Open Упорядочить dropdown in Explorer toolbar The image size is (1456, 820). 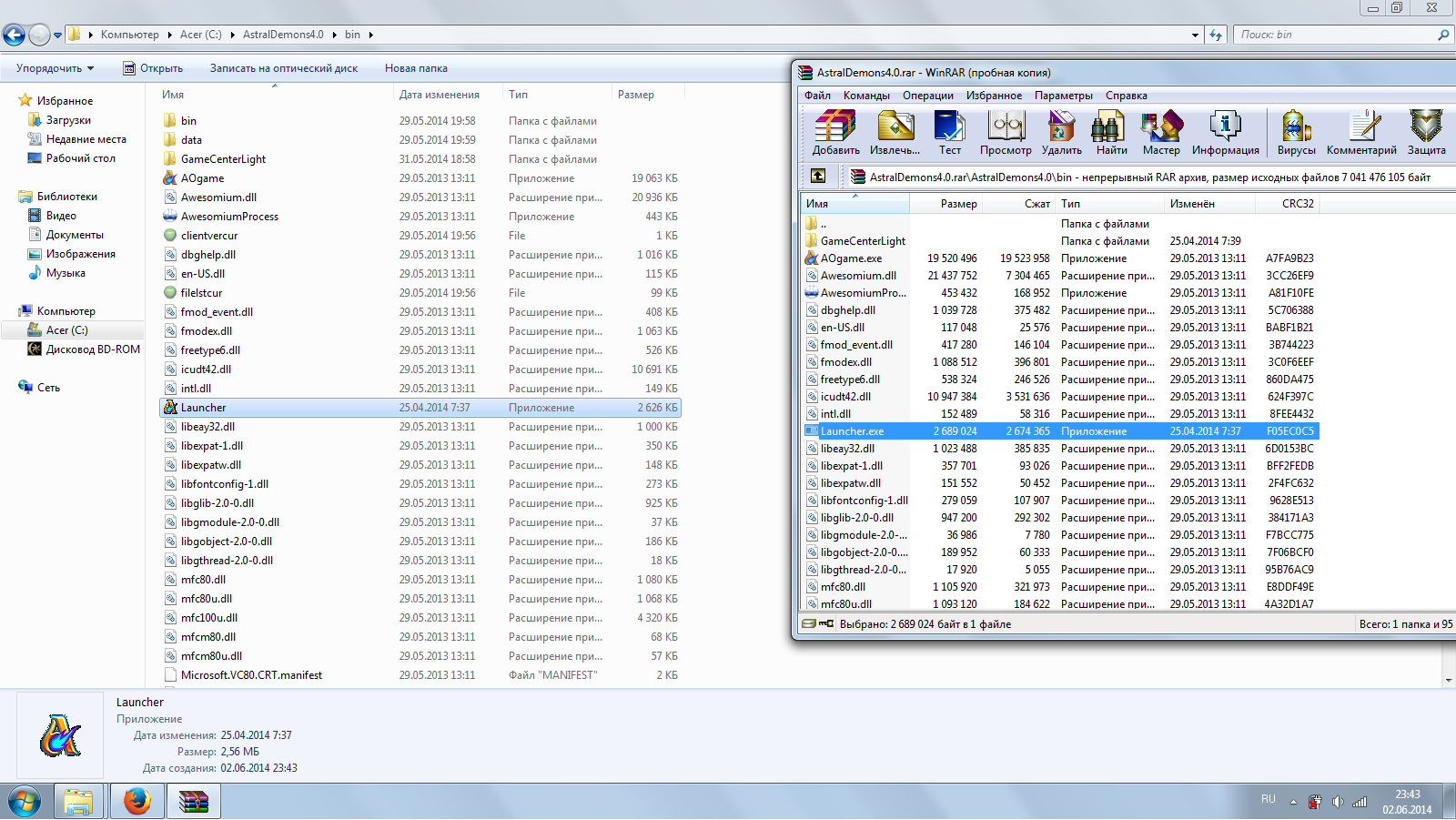pos(55,68)
